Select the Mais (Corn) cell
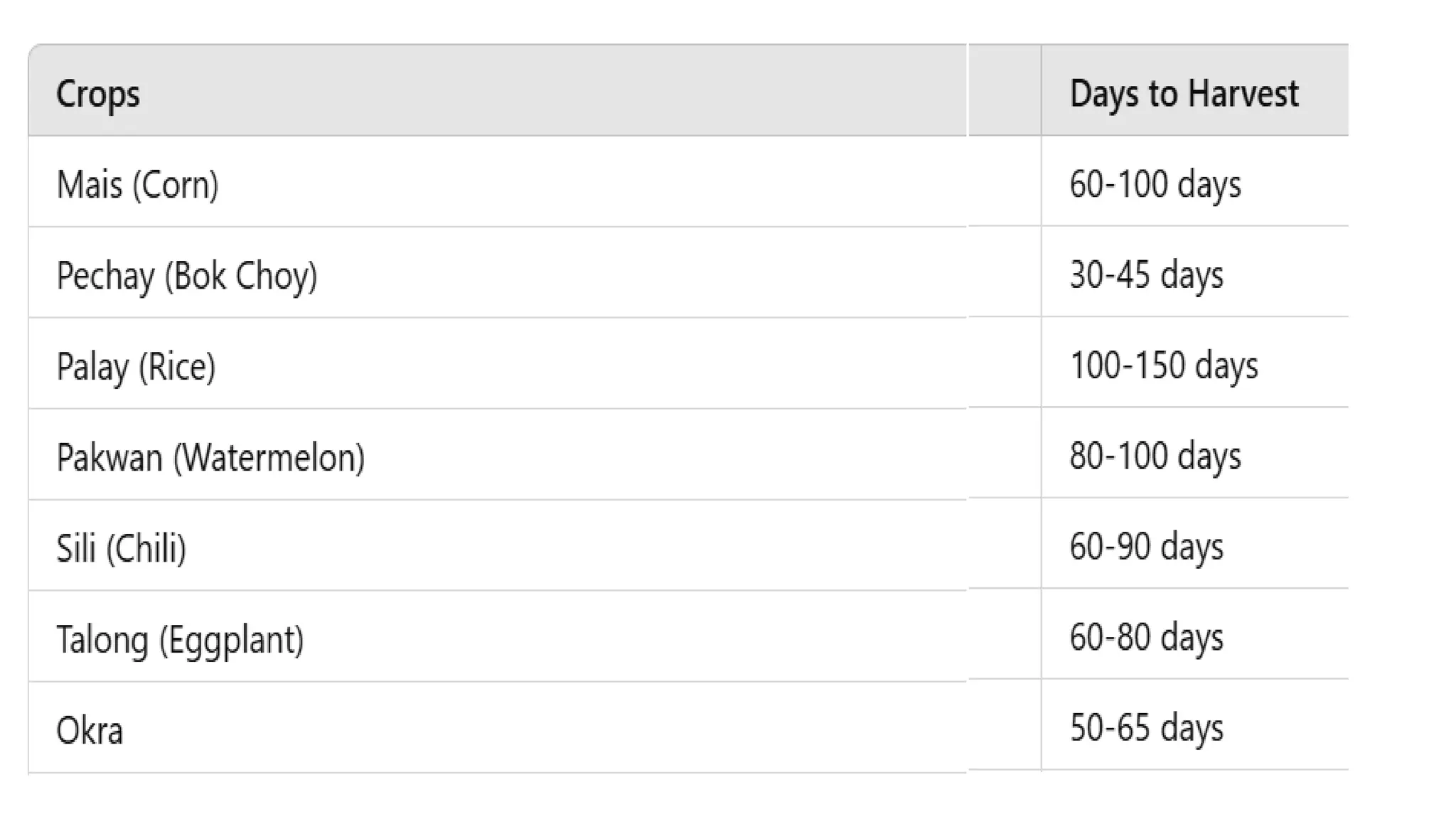 click(138, 184)
